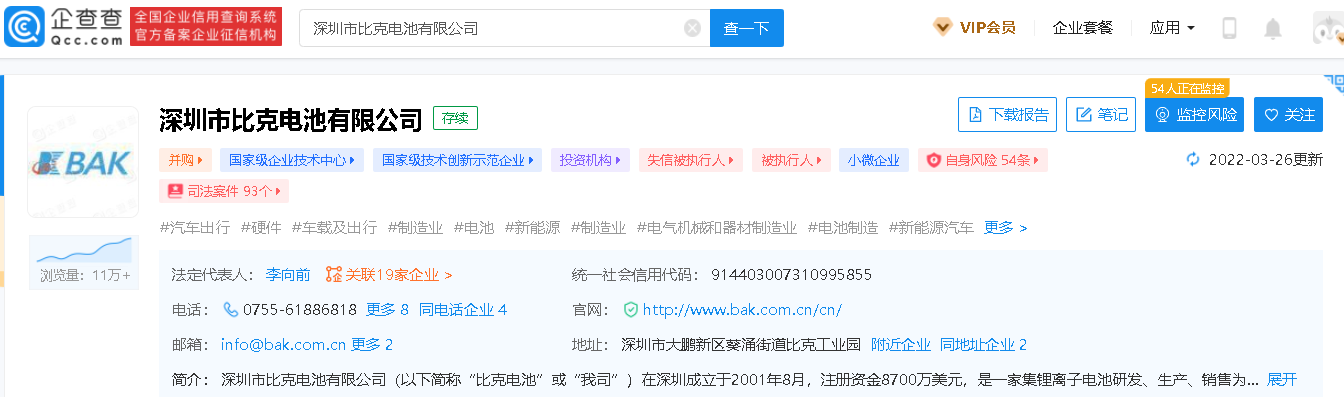Expand the 投资机构 tag
Screen dimensions: 1344x397
(590, 160)
